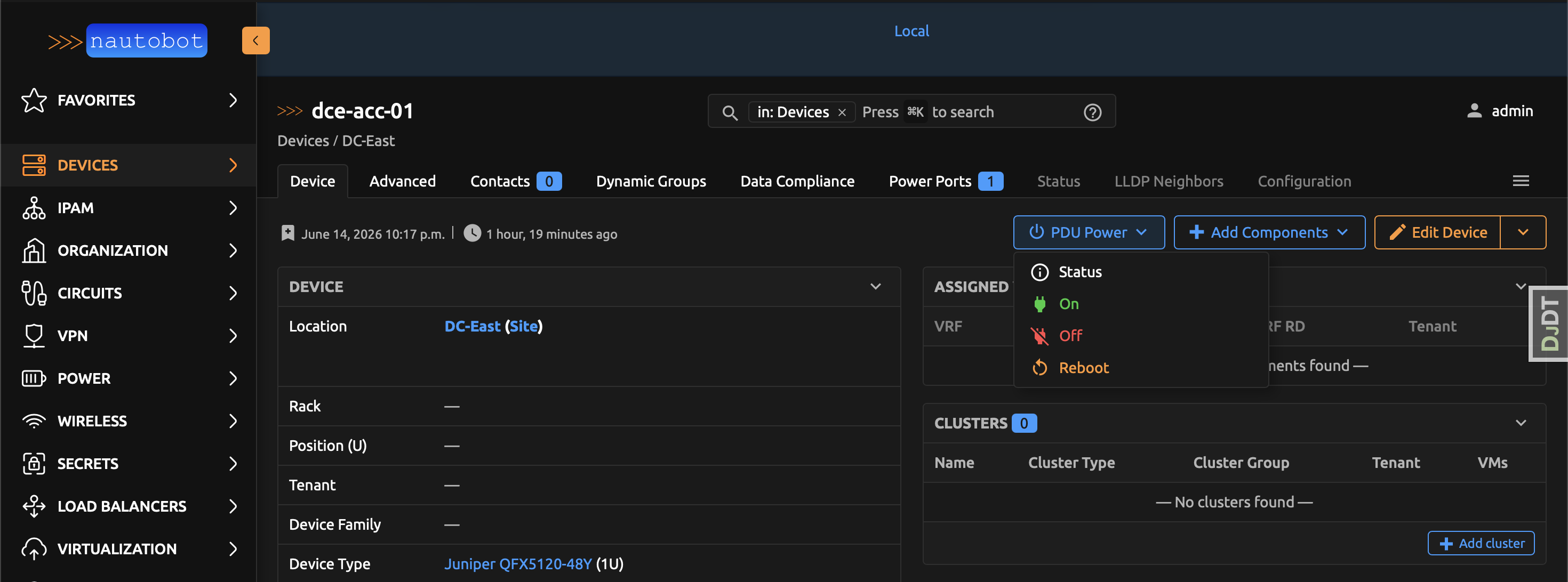Expand the Wireless menu section

click(x=233, y=421)
